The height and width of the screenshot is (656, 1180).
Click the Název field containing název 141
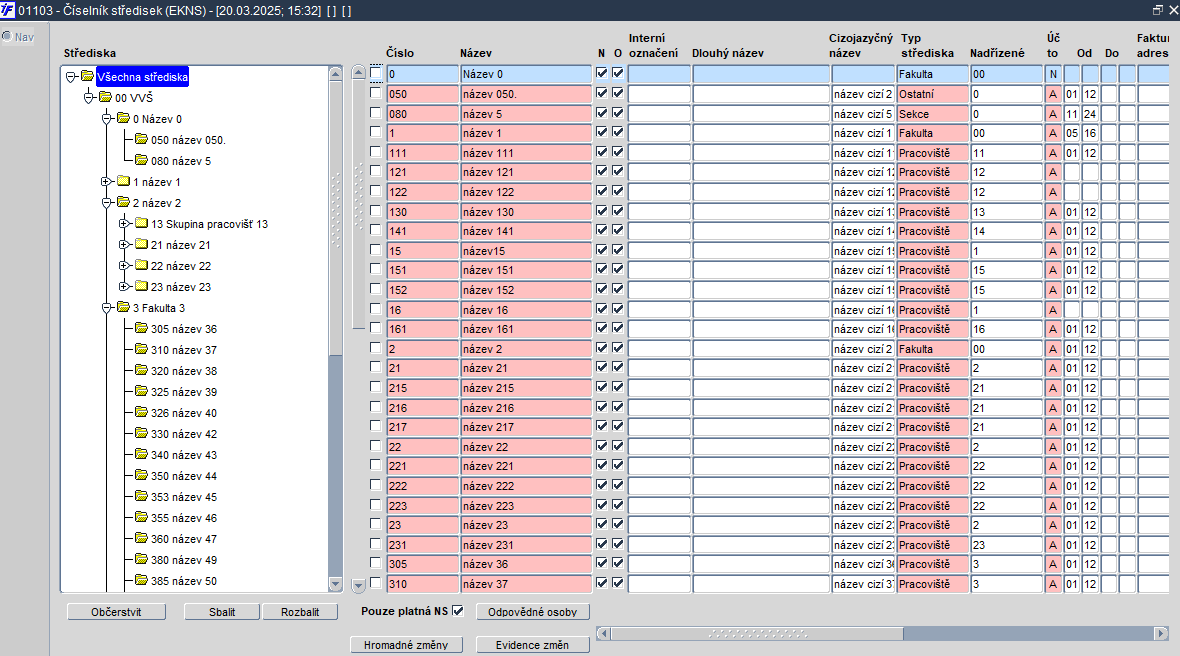tap(526, 231)
